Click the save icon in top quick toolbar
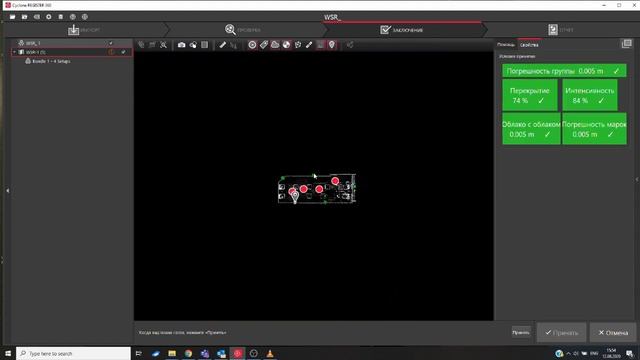Image resolution: width=640 pixels, height=360 pixels. [61, 17]
